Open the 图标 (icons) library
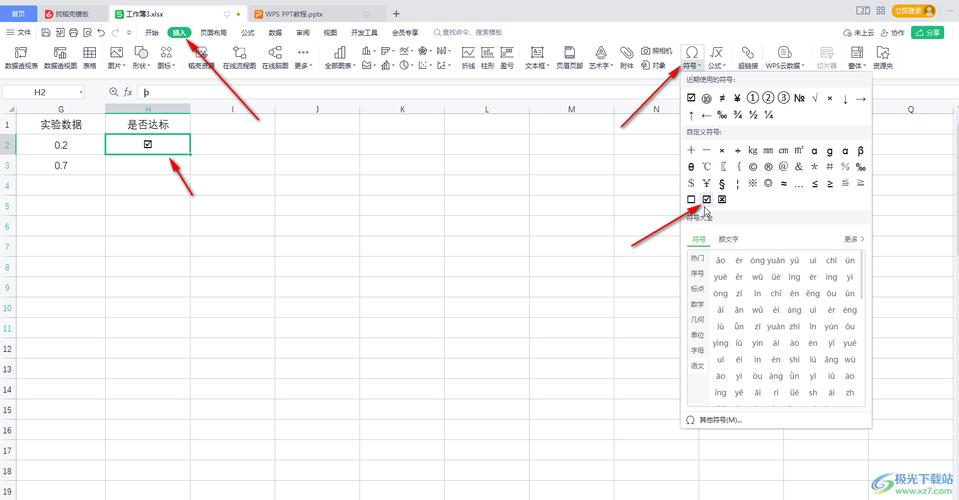 click(166, 57)
